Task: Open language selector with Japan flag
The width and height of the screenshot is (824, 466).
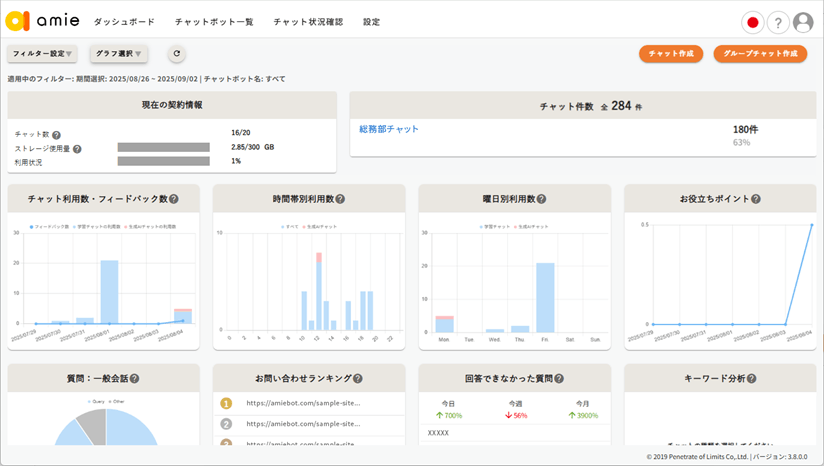Action: tap(753, 23)
